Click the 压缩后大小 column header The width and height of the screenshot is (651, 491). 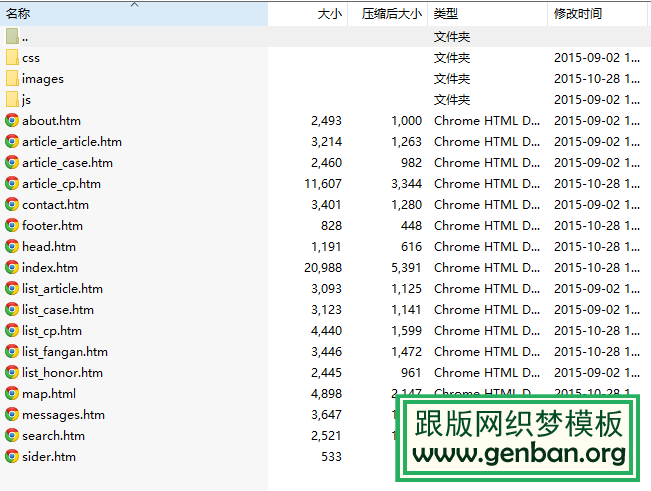(x=391, y=14)
